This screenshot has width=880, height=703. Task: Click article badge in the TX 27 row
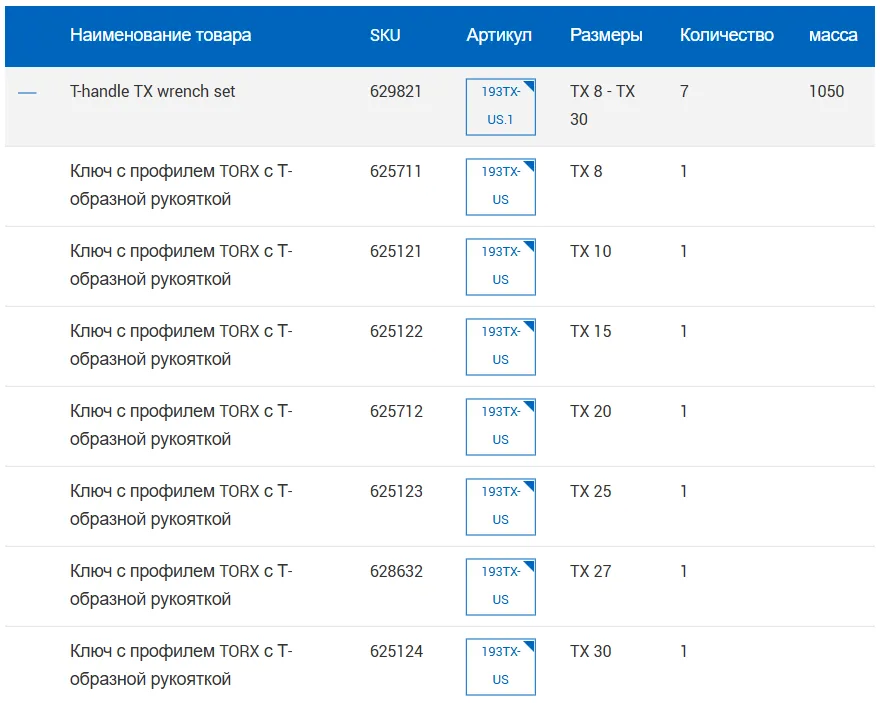click(500, 586)
